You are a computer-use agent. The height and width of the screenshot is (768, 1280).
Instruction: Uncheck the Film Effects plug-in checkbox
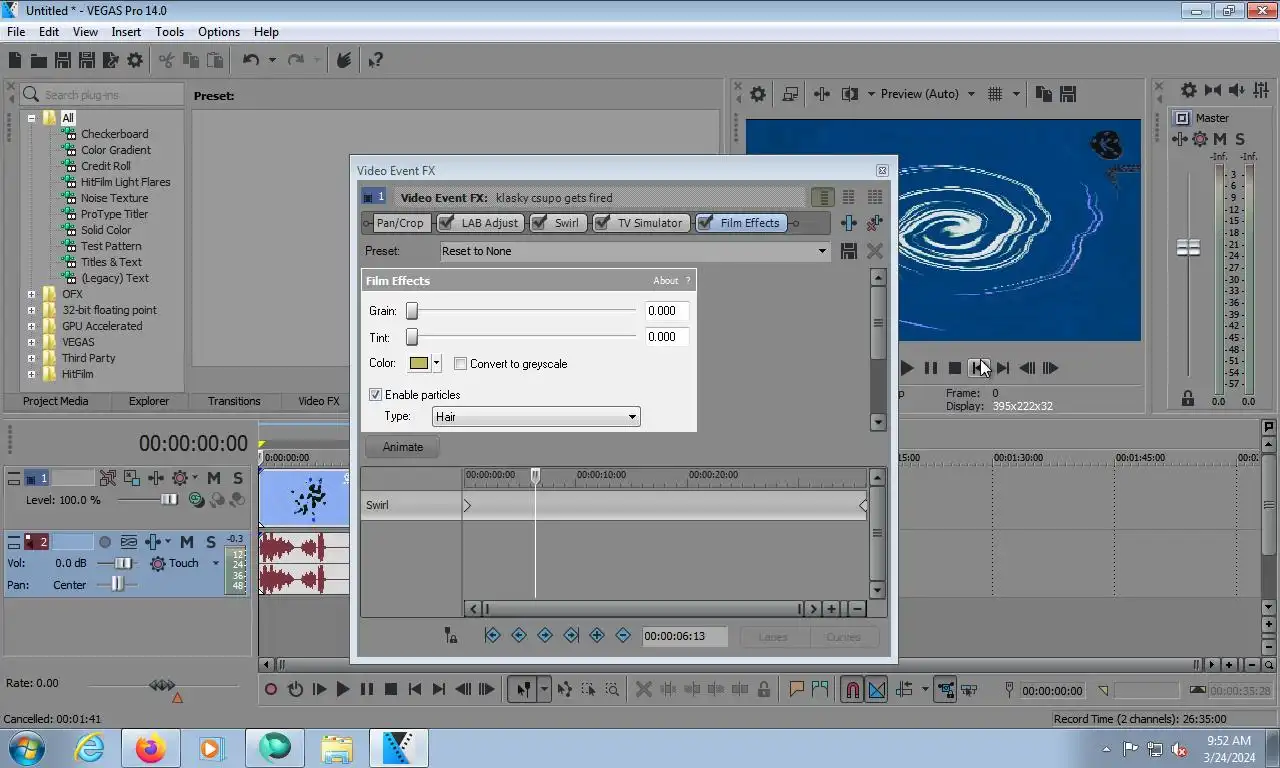(706, 223)
